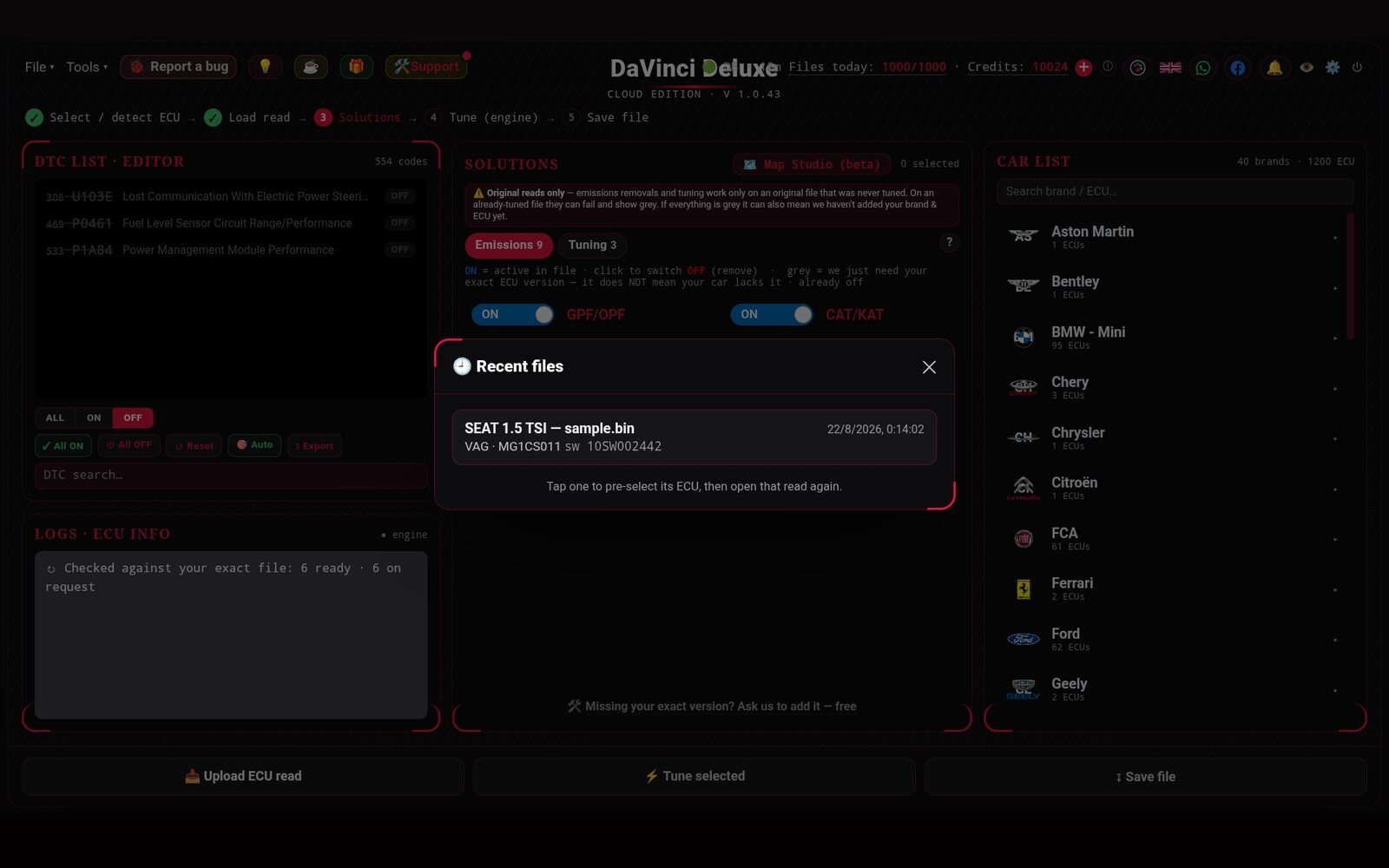Open the Tools menu
The image size is (1389, 868).
(87, 67)
